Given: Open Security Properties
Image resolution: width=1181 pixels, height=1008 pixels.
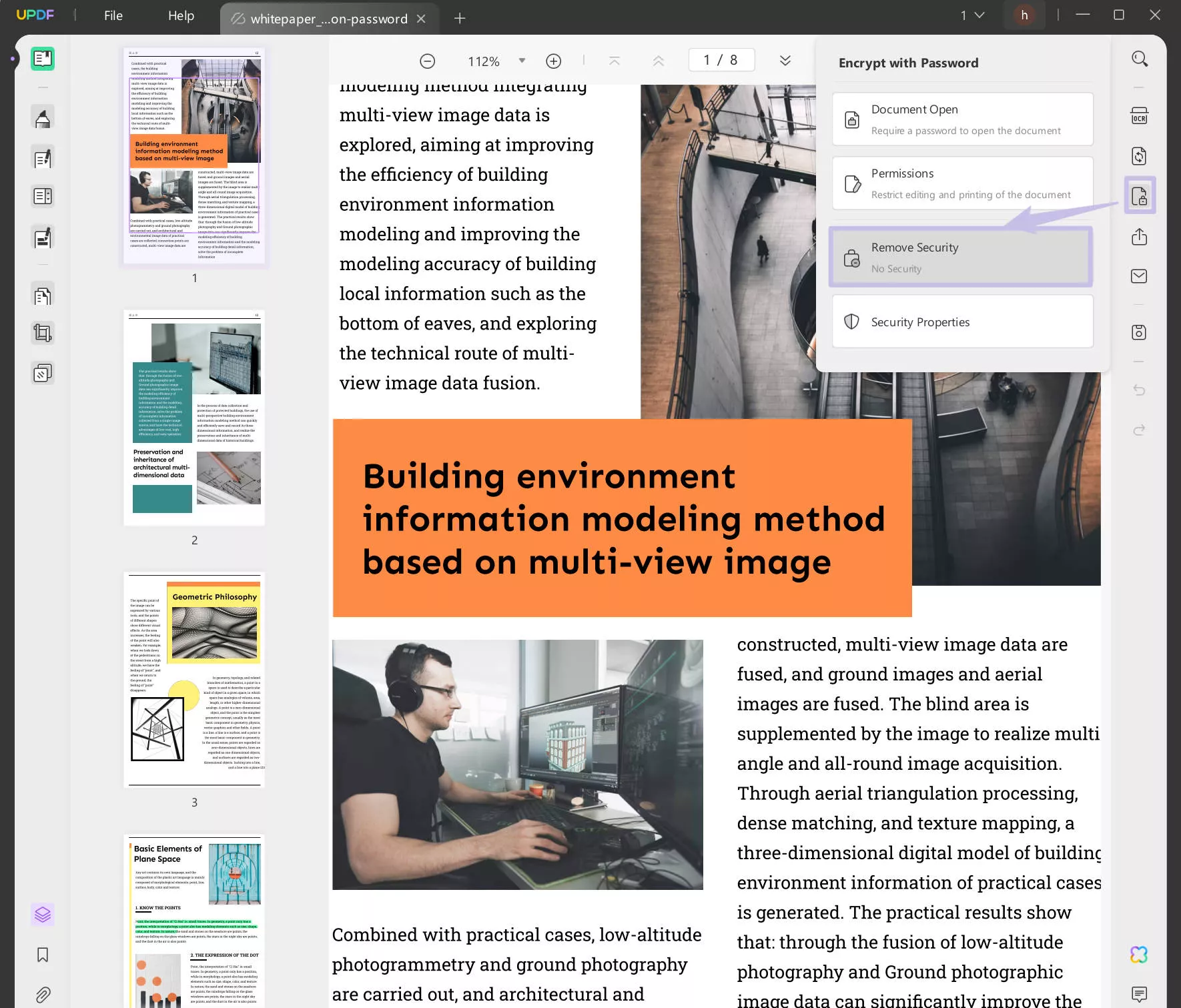Looking at the screenshot, I should click(962, 322).
